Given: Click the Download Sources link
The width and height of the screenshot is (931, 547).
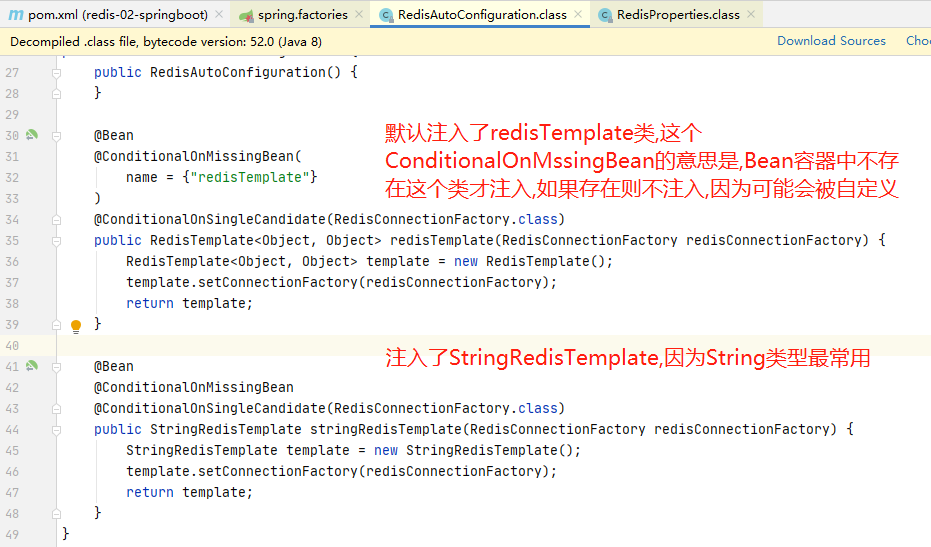Looking at the screenshot, I should coord(831,41).
